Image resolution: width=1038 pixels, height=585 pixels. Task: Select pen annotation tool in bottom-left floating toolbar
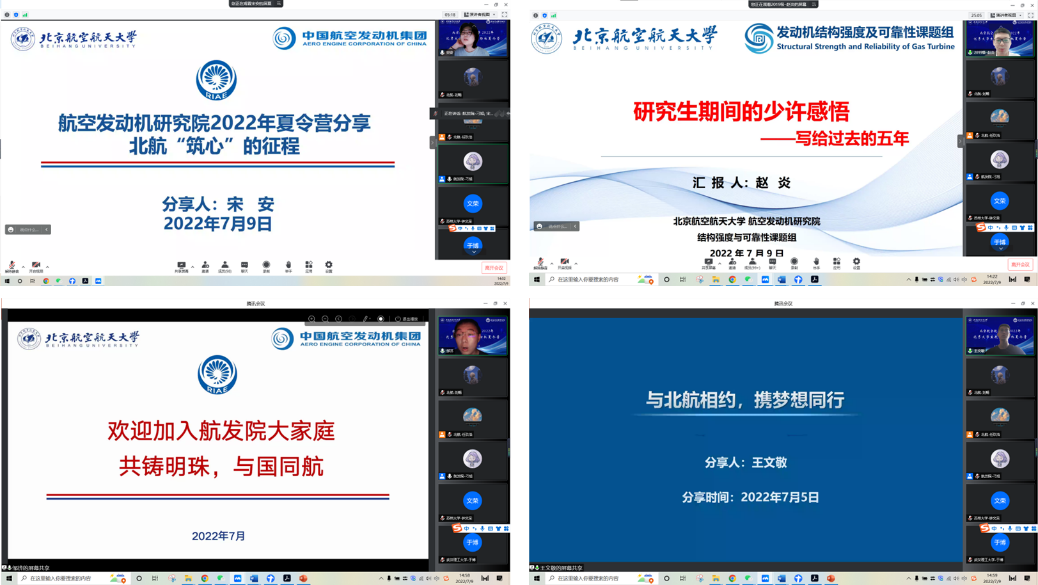pos(366,319)
